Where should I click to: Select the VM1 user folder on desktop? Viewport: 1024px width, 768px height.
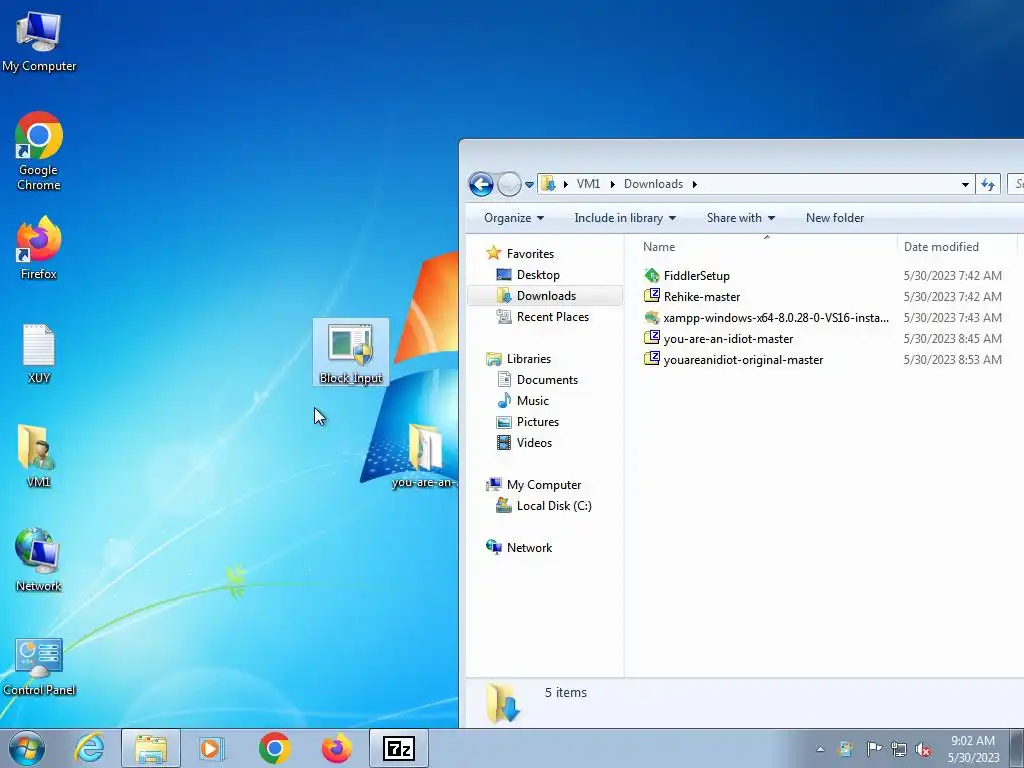39,456
